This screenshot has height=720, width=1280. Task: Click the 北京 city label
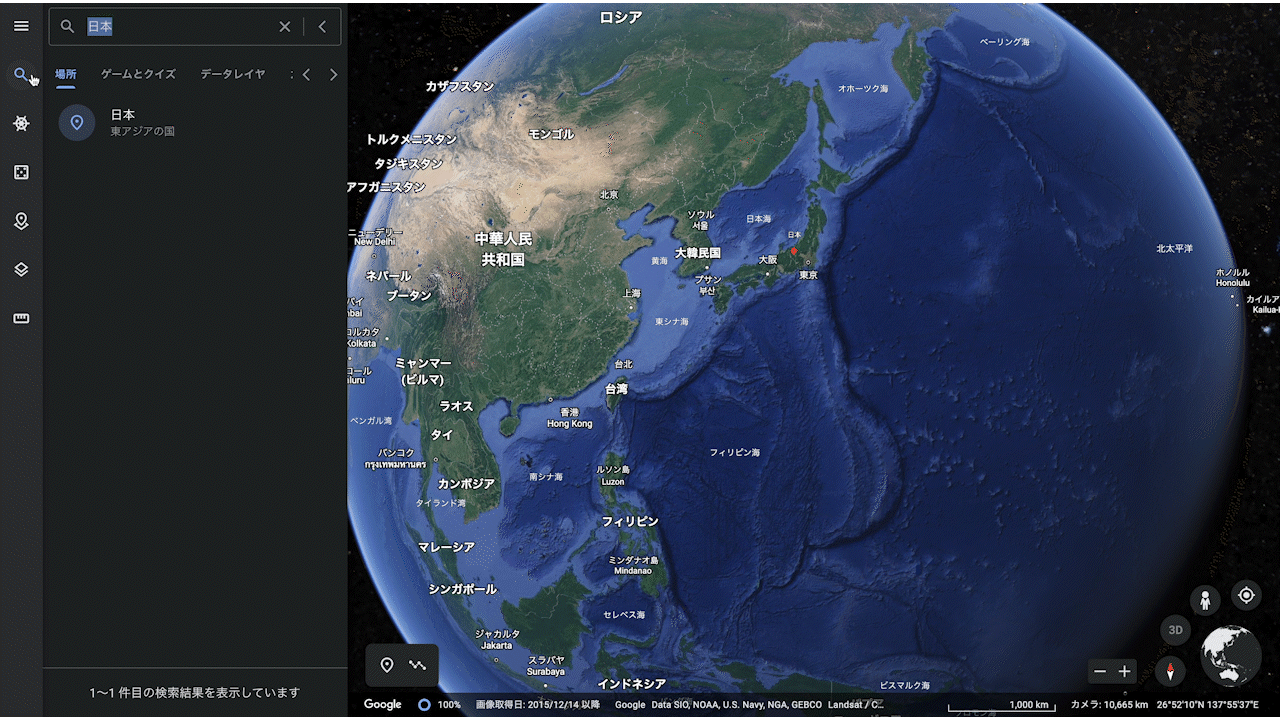pyautogui.click(x=609, y=195)
